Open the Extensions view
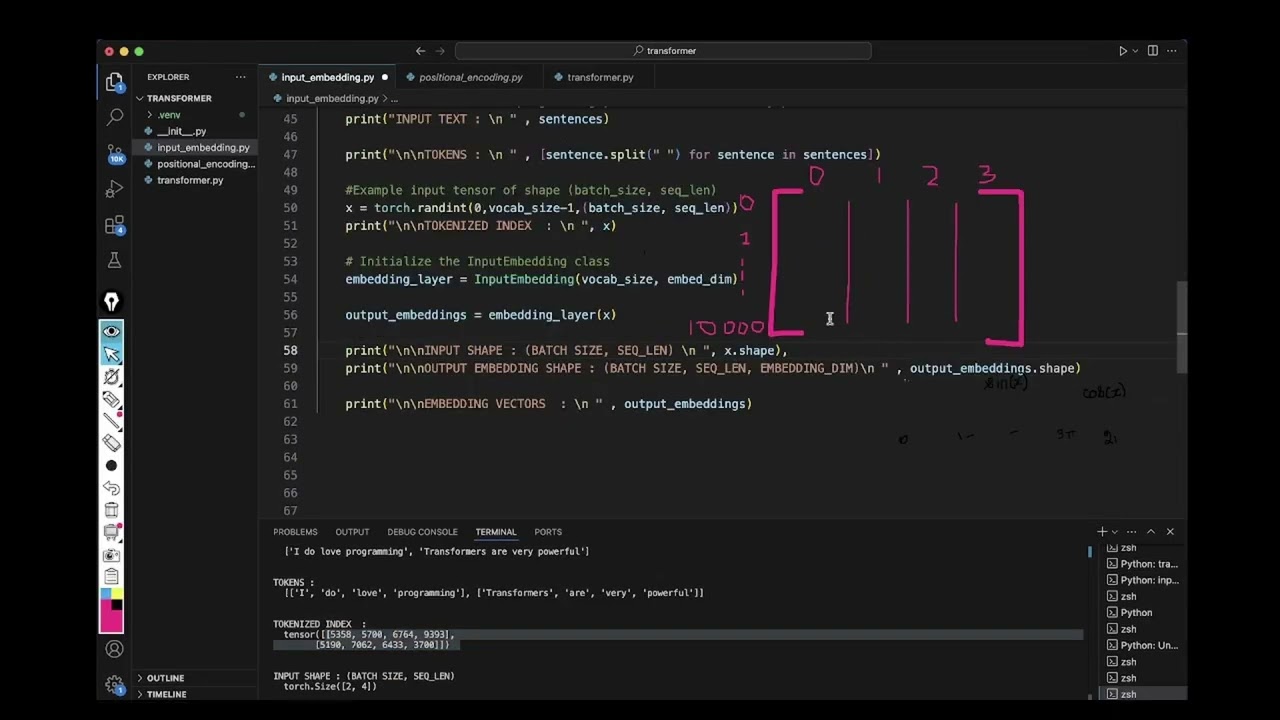 point(115,225)
